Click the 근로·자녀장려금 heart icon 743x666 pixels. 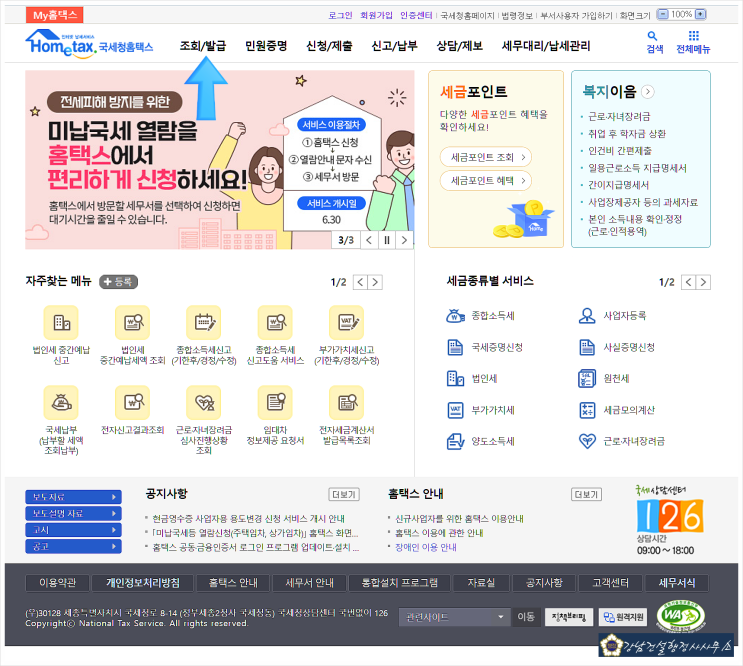click(x=587, y=441)
